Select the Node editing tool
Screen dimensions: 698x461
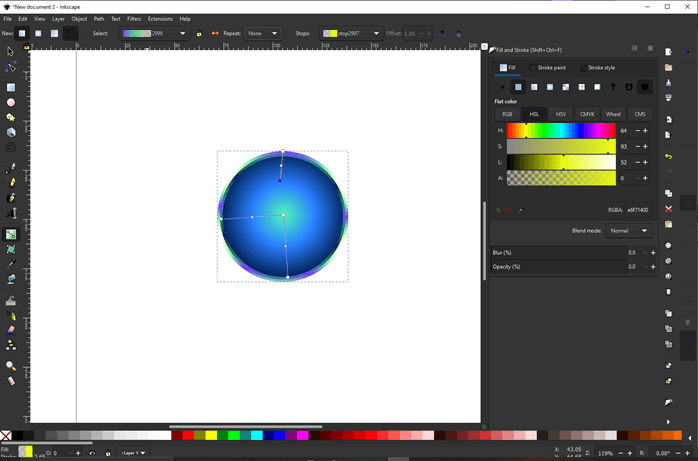pyautogui.click(x=11, y=67)
